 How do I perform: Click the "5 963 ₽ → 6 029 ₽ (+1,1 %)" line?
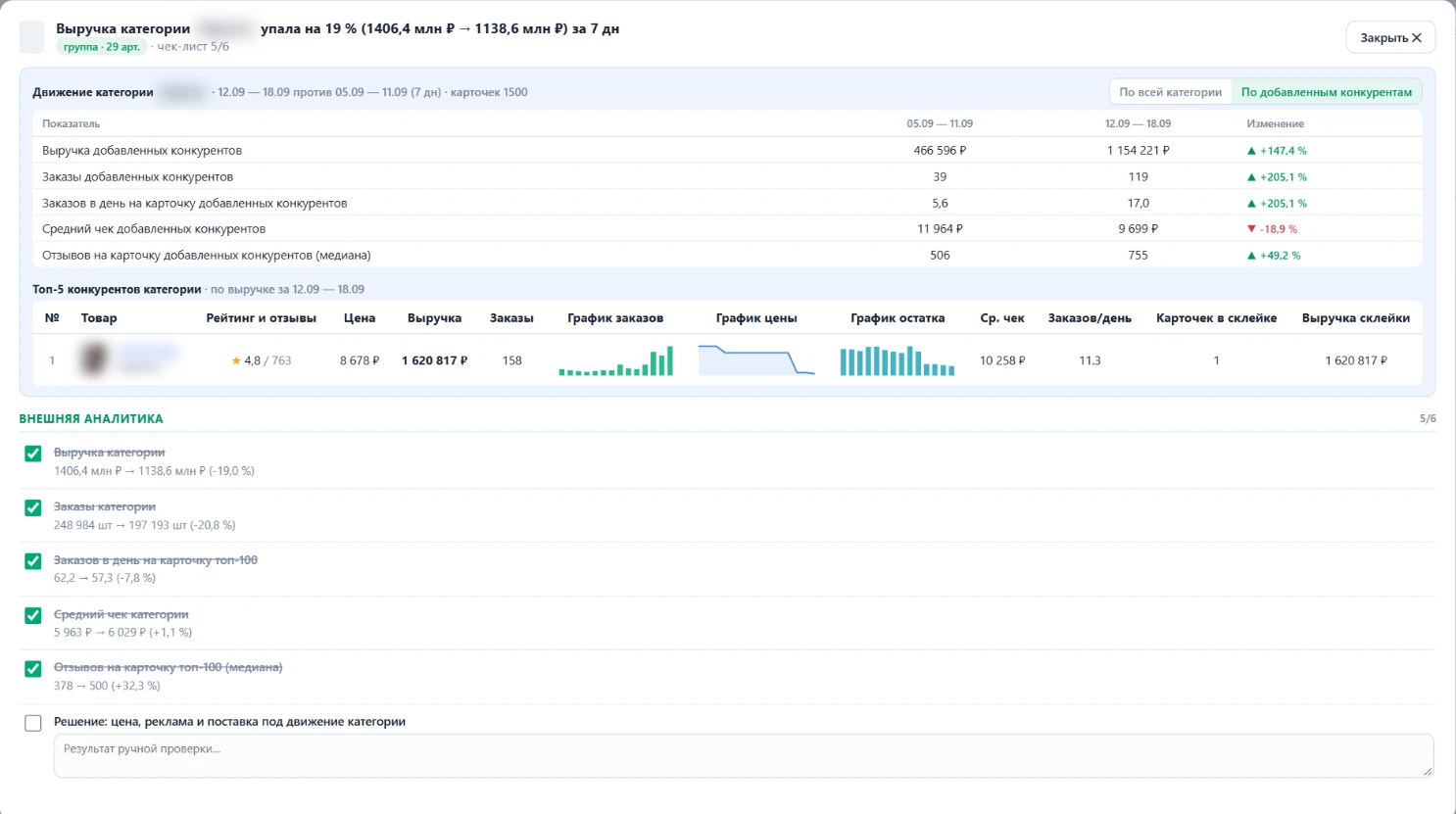(x=122, y=633)
